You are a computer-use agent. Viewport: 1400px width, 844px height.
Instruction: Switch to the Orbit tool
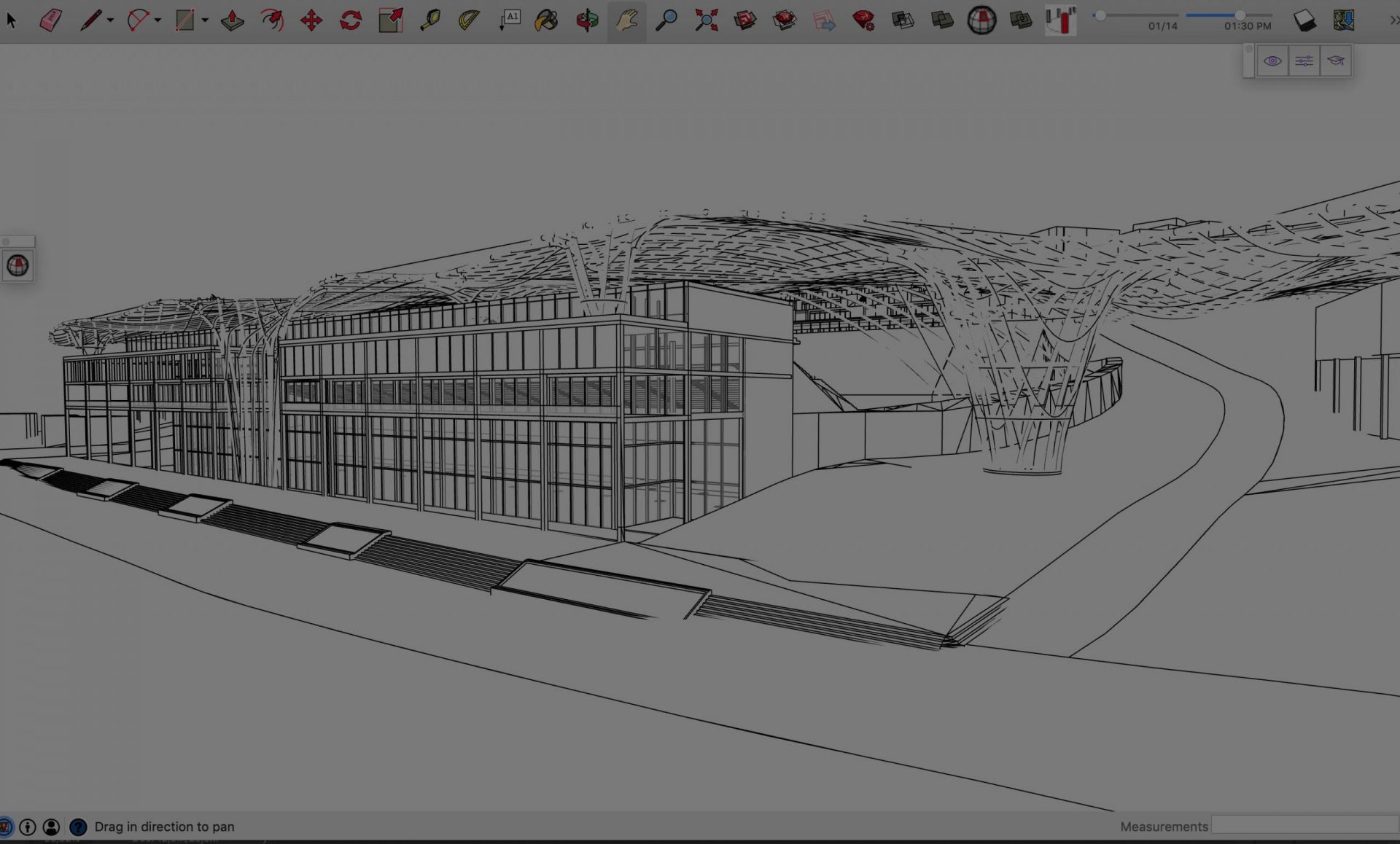(587, 20)
